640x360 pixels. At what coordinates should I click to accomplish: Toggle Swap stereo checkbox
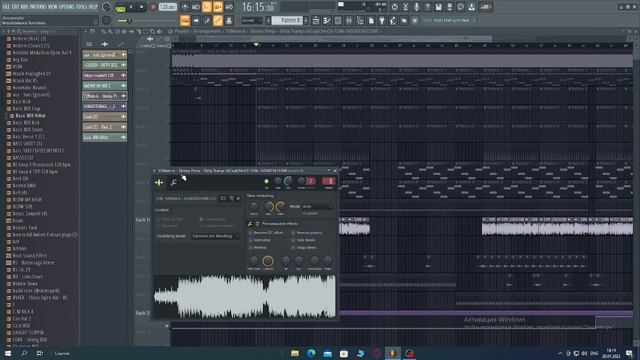point(293,247)
